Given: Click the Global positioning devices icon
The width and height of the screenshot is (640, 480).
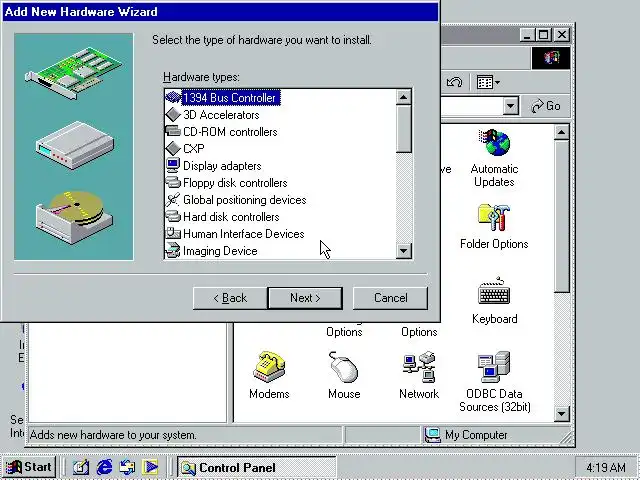Looking at the screenshot, I should coord(173,200).
